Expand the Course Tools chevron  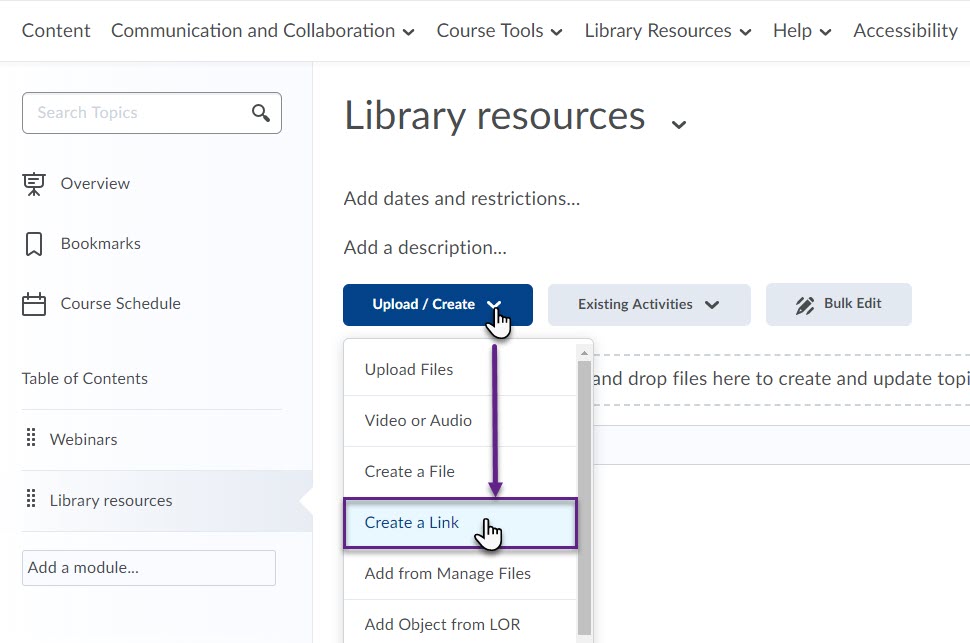[557, 32]
